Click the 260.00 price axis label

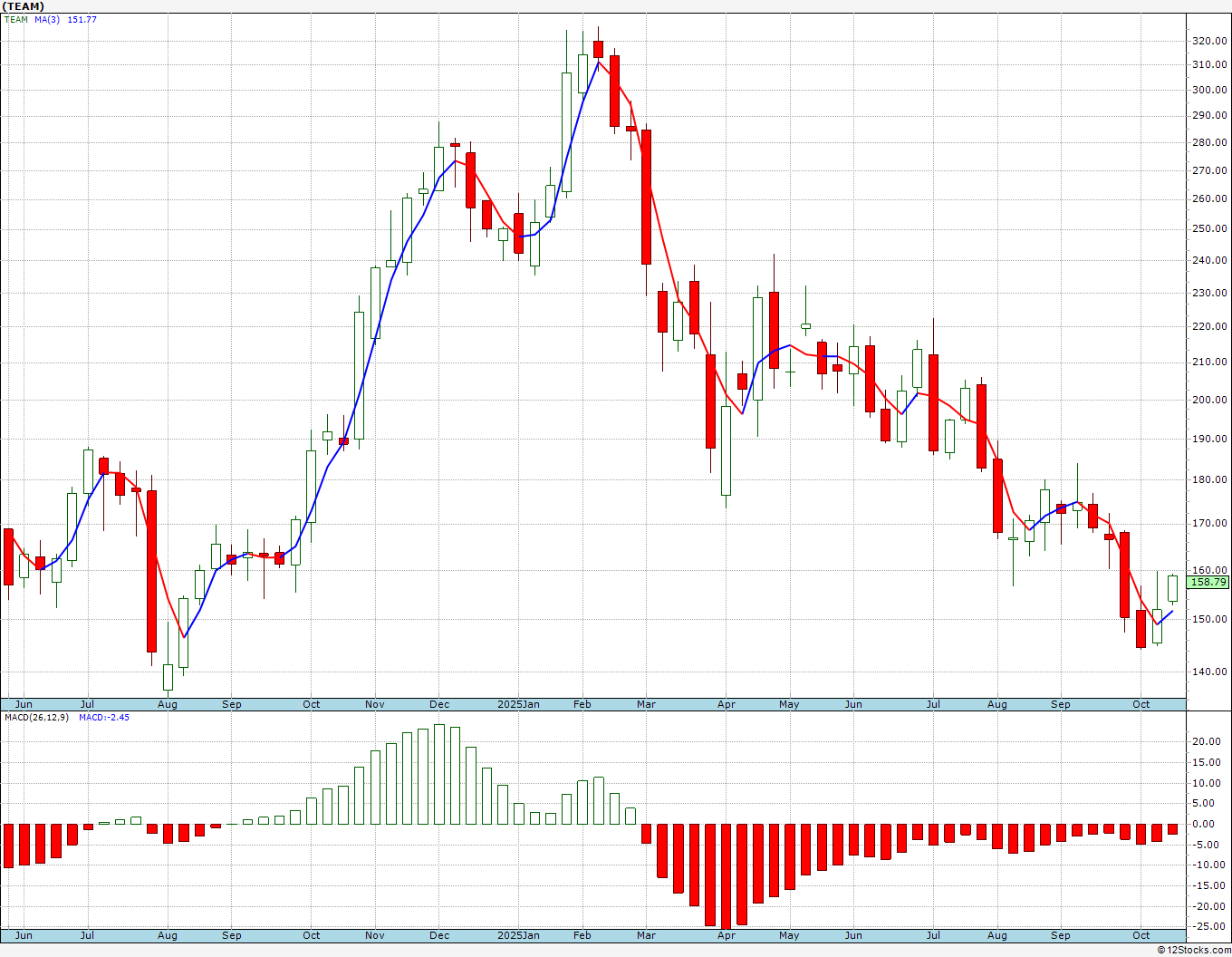(x=1209, y=199)
